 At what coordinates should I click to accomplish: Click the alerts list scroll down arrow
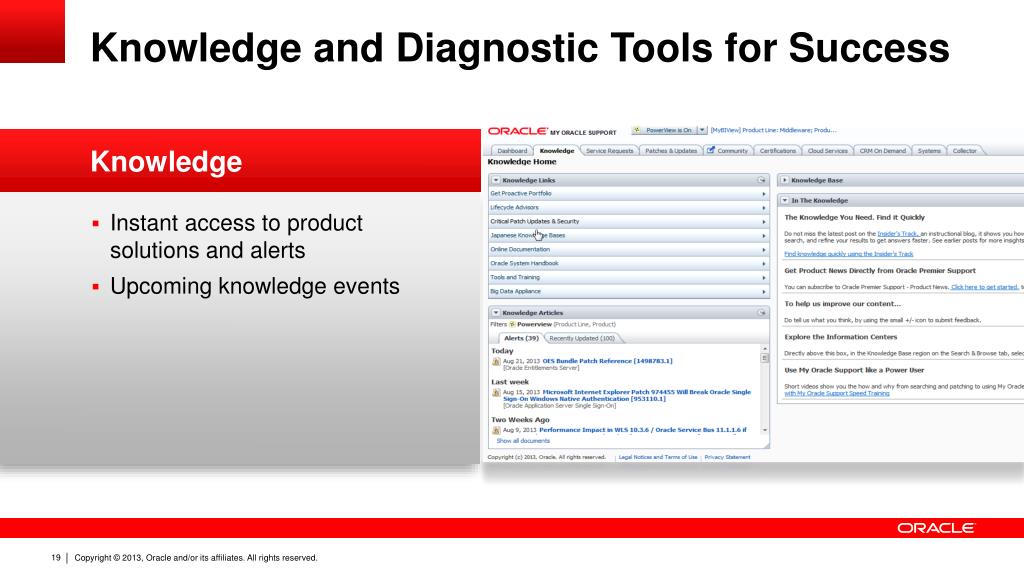point(765,430)
